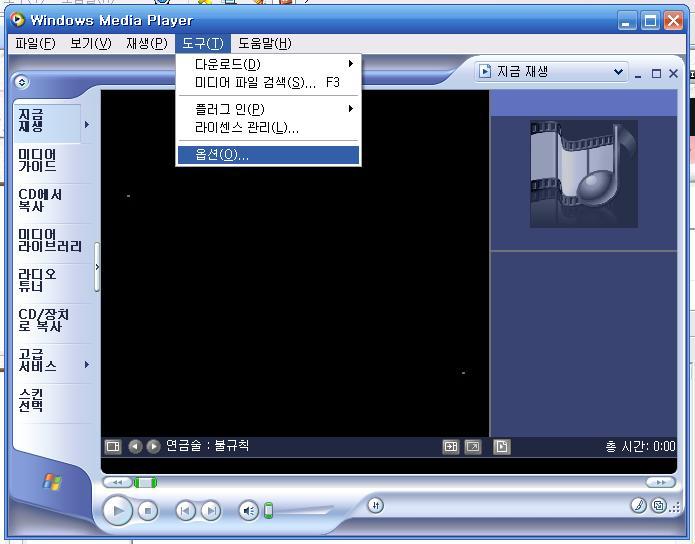
Task: Click the Play button
Action: (x=117, y=511)
